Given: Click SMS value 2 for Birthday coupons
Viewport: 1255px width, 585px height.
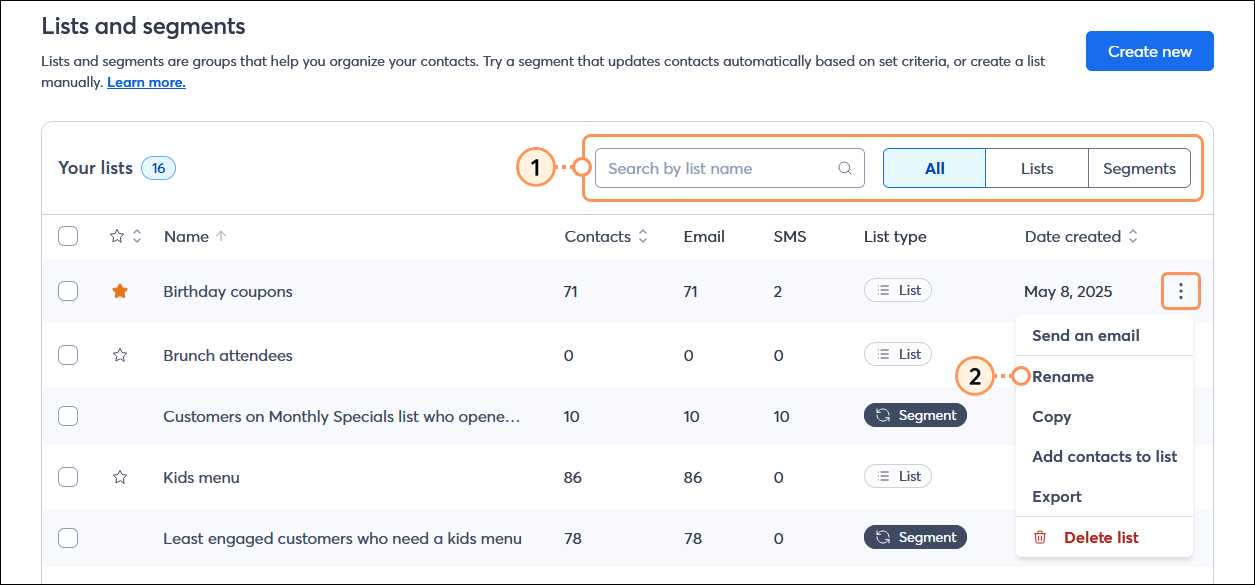Looking at the screenshot, I should pos(778,292).
